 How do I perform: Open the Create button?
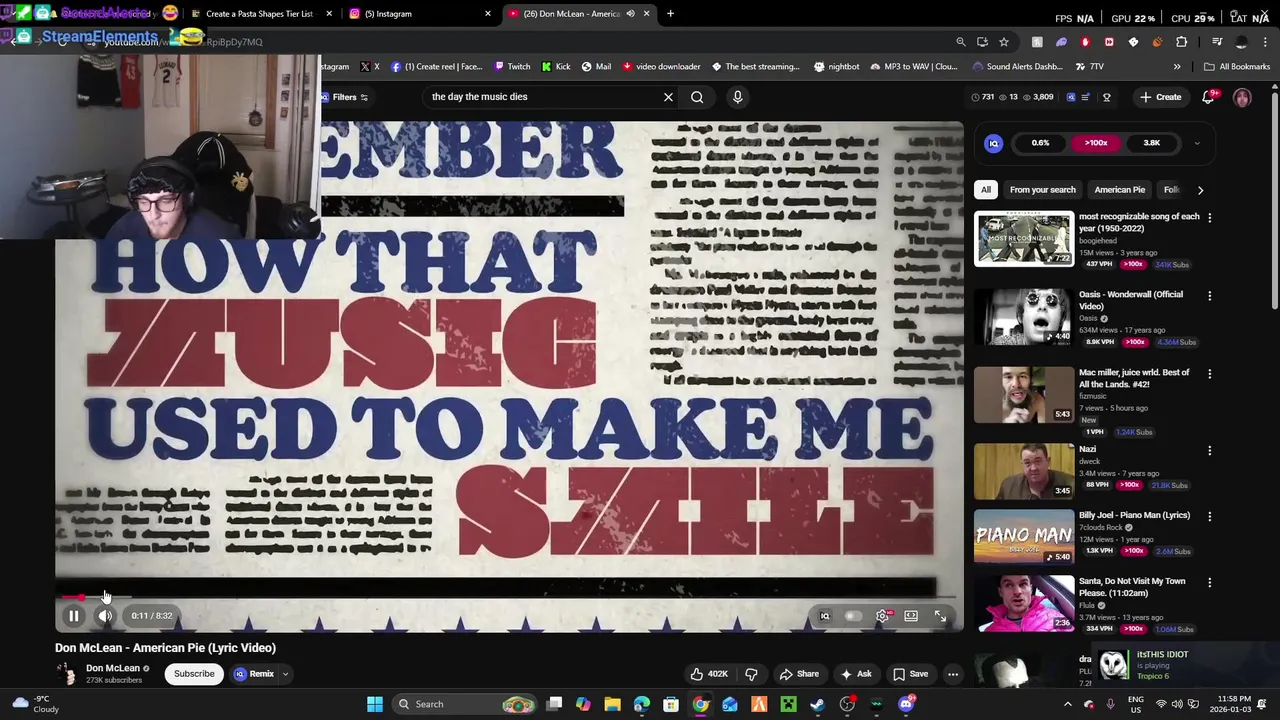coord(1160,97)
